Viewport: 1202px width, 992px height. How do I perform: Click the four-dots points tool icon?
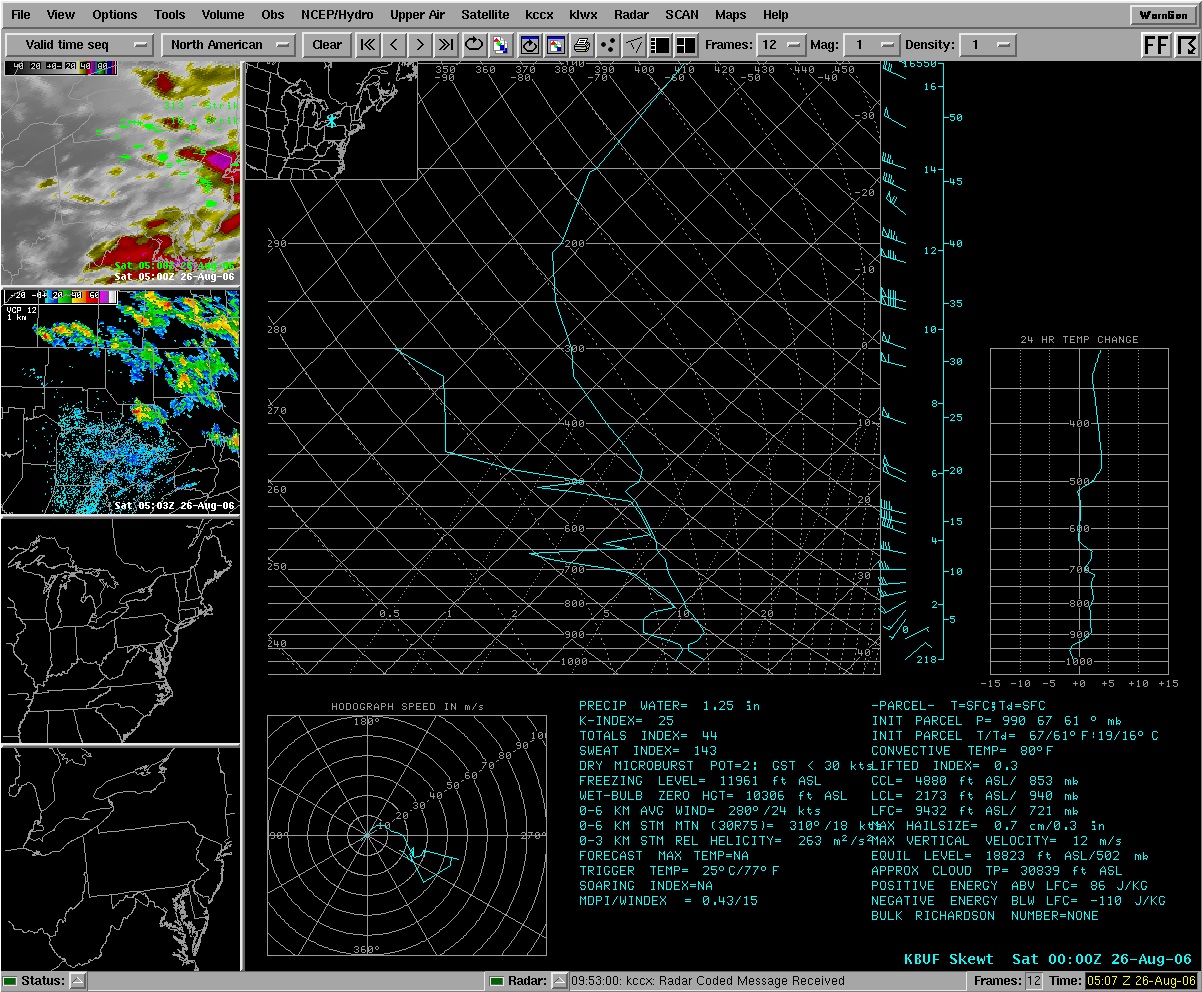[x=608, y=45]
